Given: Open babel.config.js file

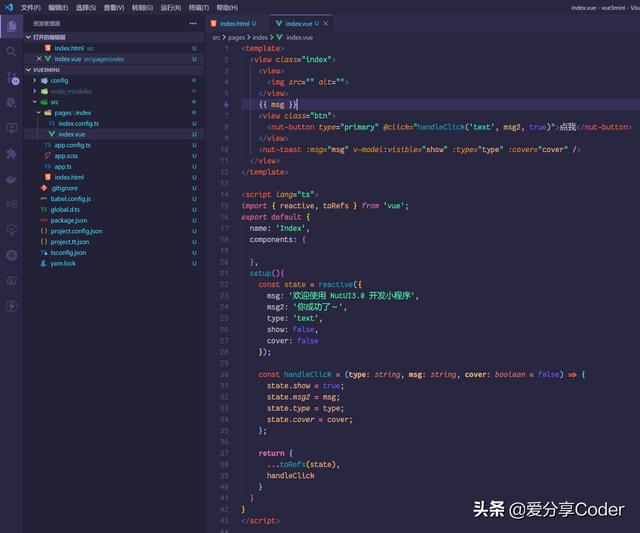Looking at the screenshot, I should (x=114, y=199).
